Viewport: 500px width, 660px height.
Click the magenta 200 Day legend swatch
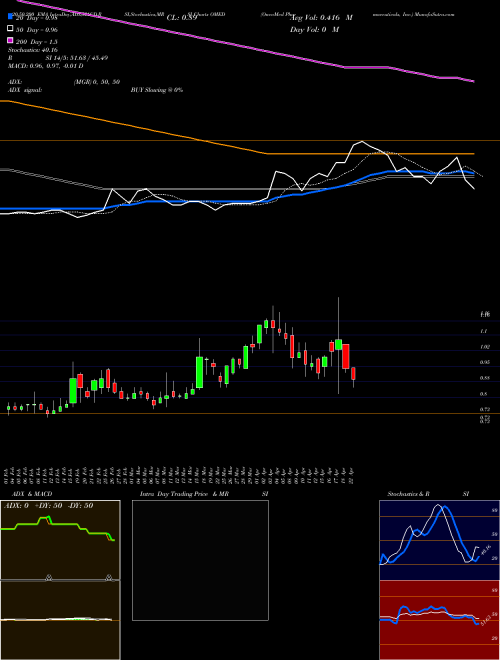point(10,41)
